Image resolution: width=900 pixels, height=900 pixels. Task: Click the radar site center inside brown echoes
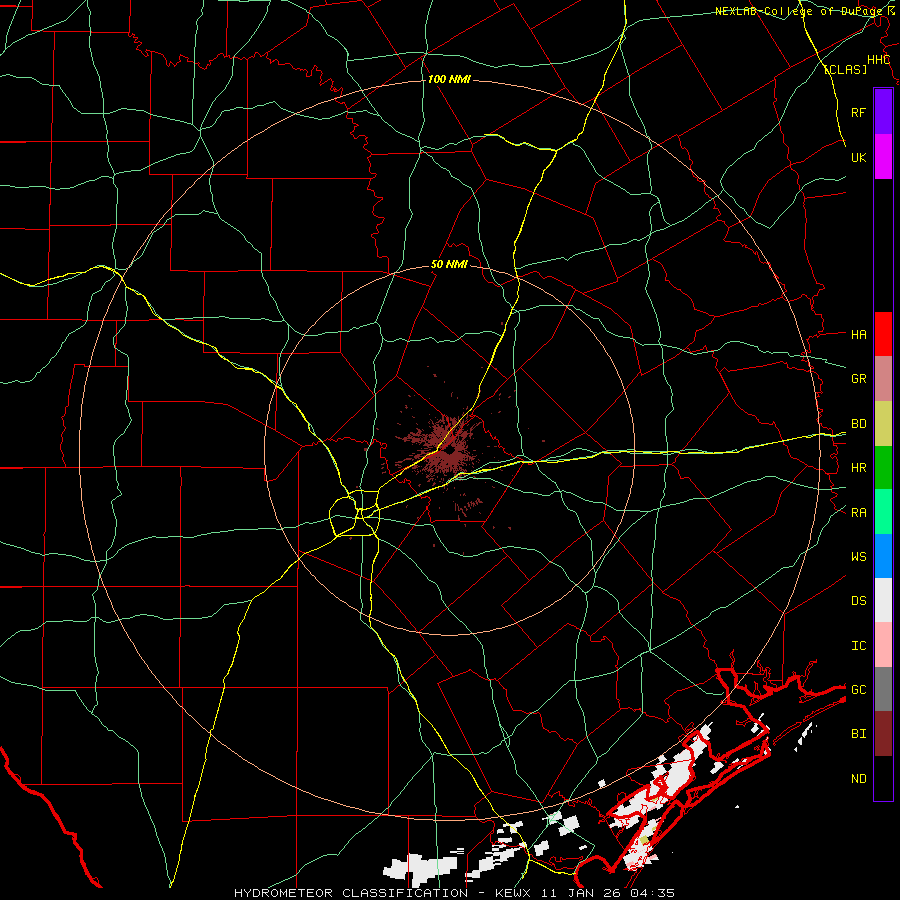click(x=449, y=451)
